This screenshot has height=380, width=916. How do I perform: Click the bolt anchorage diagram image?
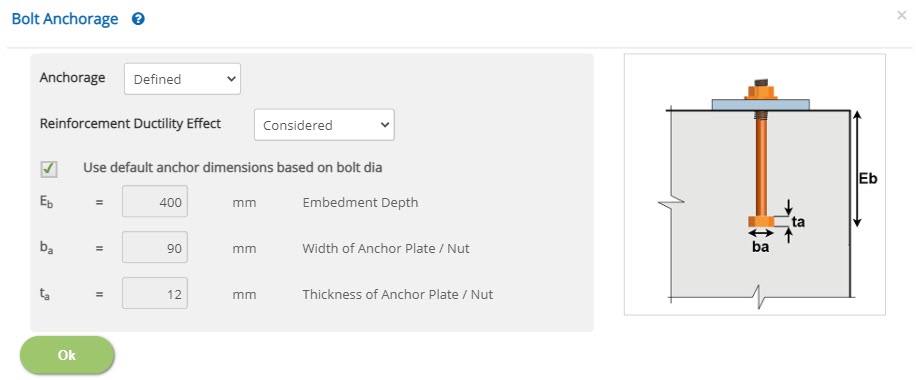755,185
